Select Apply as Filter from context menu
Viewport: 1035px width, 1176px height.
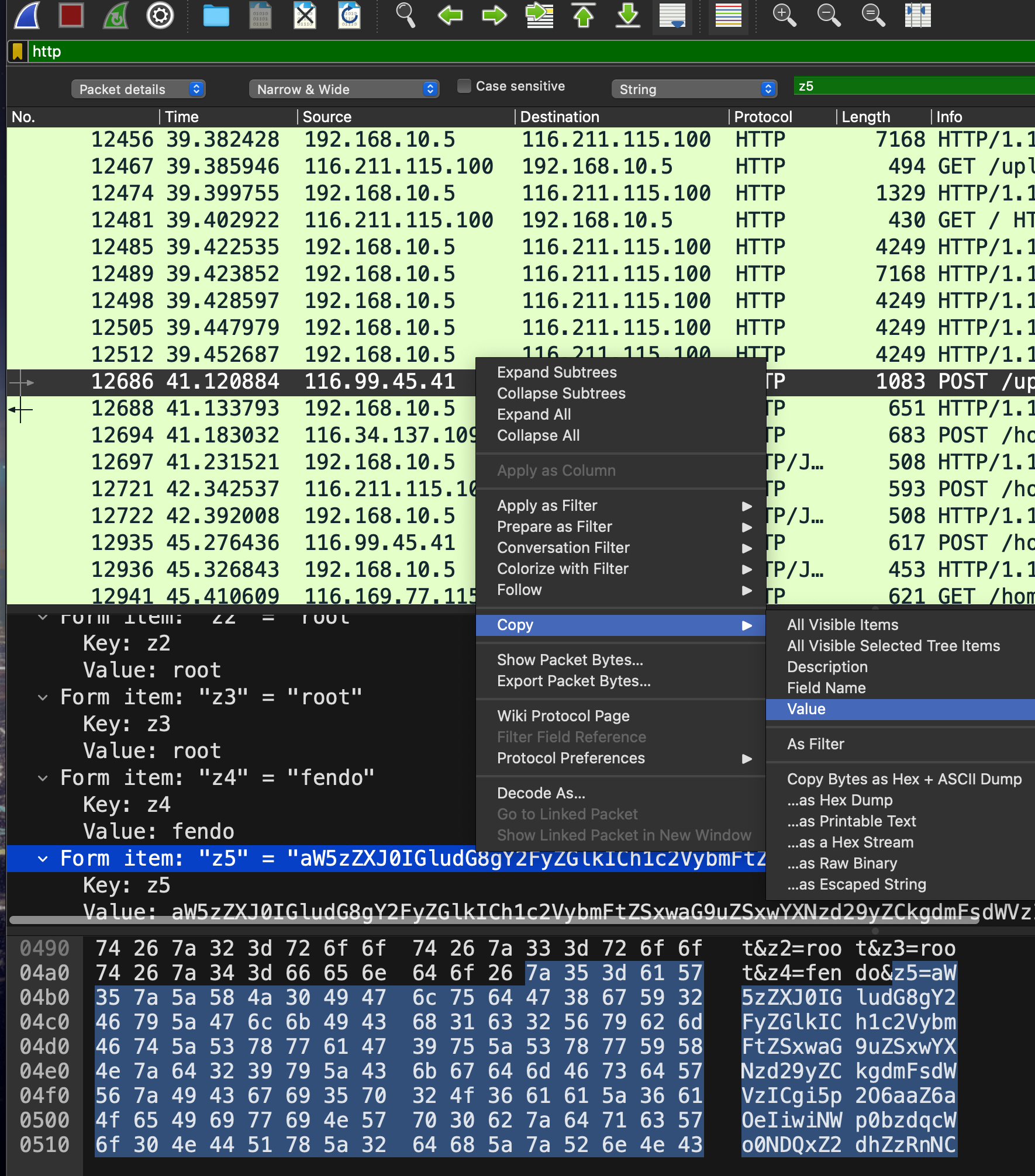[x=547, y=506]
